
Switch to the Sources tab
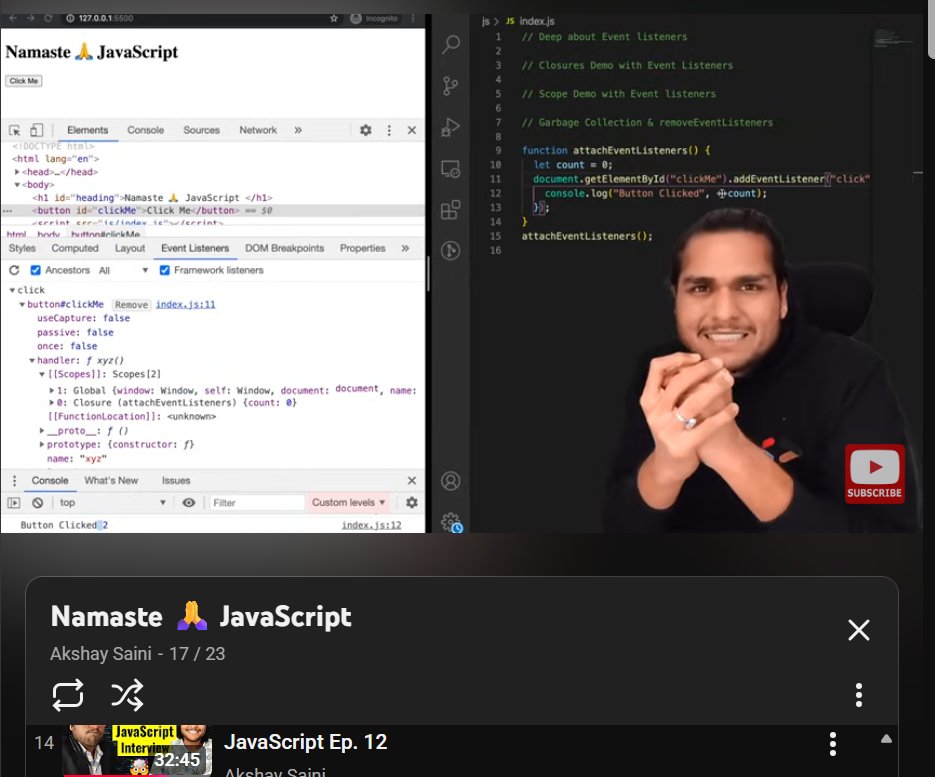pyautogui.click(x=202, y=130)
